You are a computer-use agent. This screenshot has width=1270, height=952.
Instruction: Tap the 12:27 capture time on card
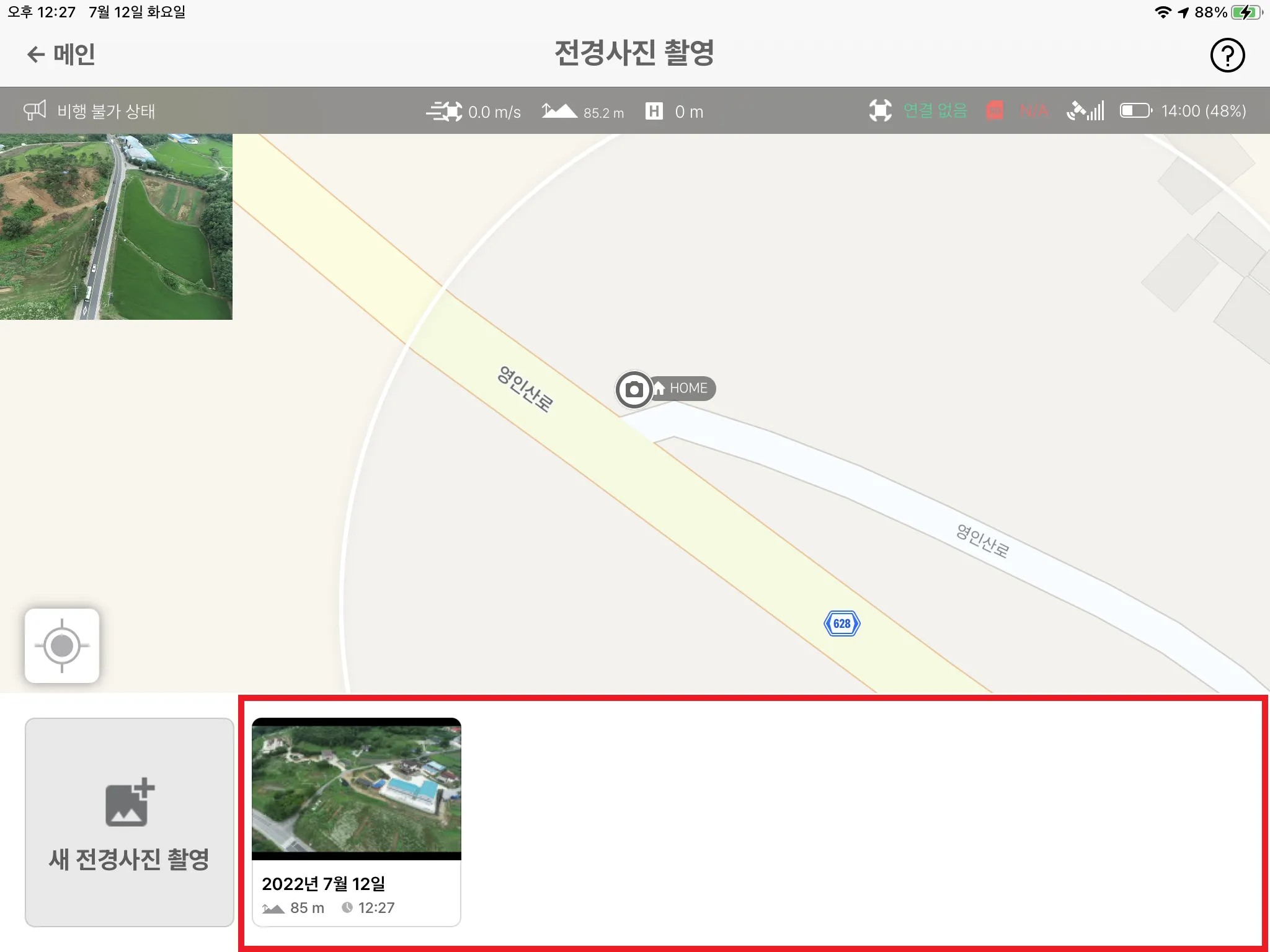(x=376, y=908)
